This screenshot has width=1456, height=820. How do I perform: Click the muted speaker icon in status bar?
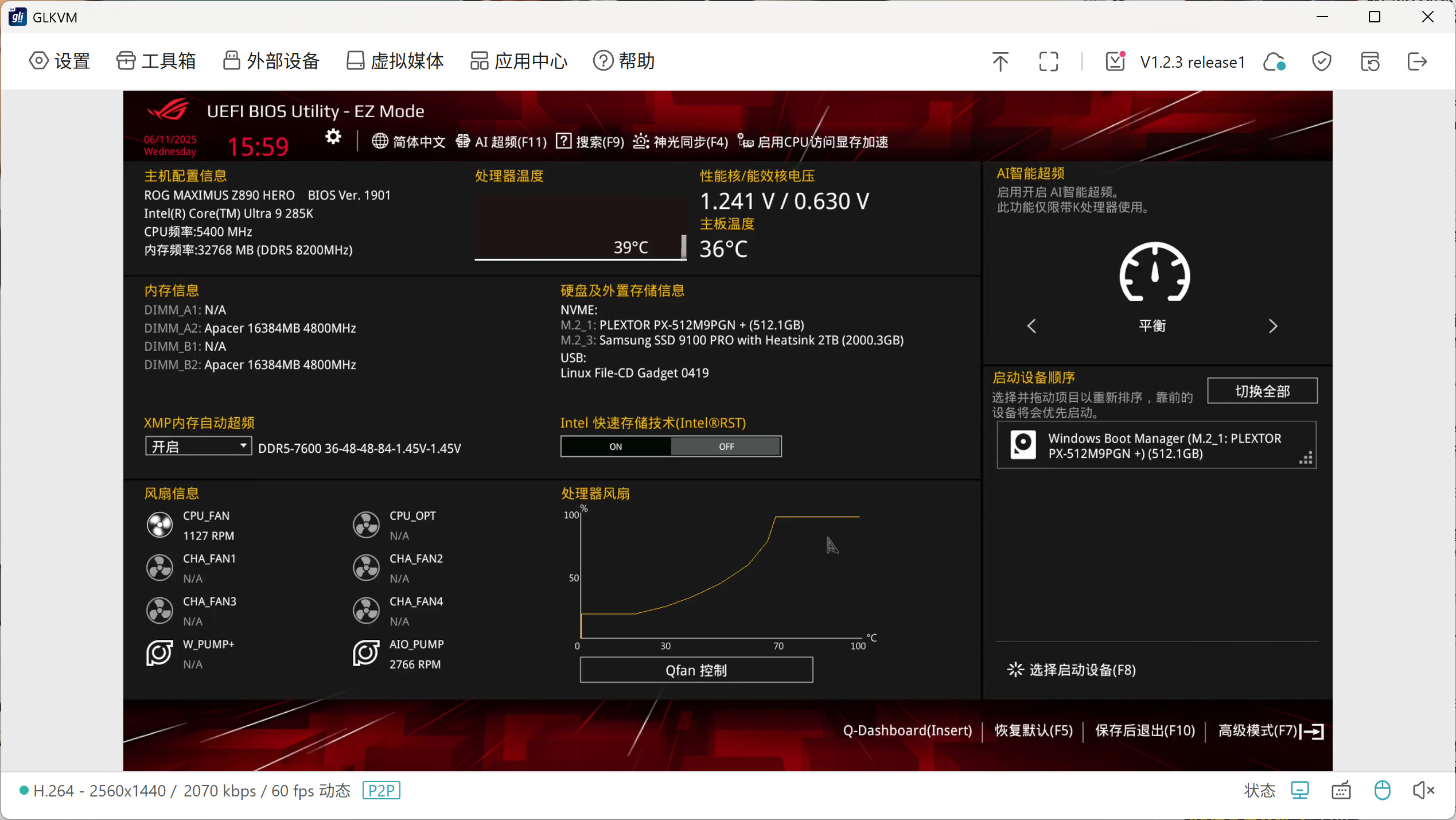tap(1423, 790)
